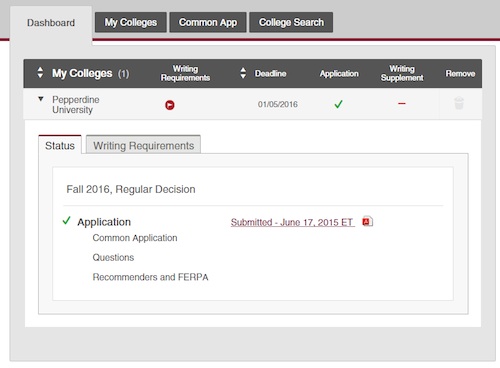Sort colleges using My Colleges arrows

coord(40,73)
